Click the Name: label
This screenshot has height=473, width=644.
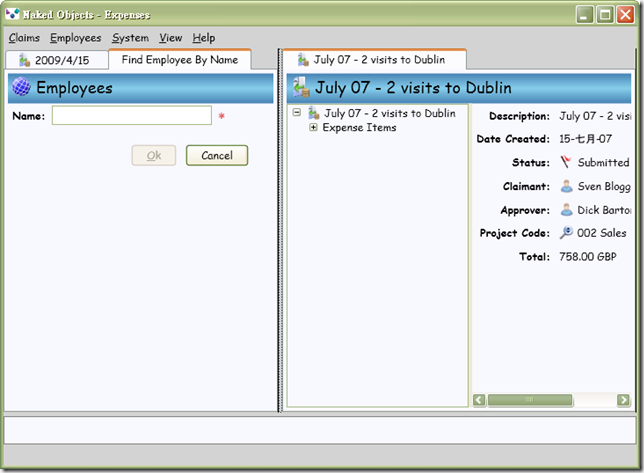(28, 116)
